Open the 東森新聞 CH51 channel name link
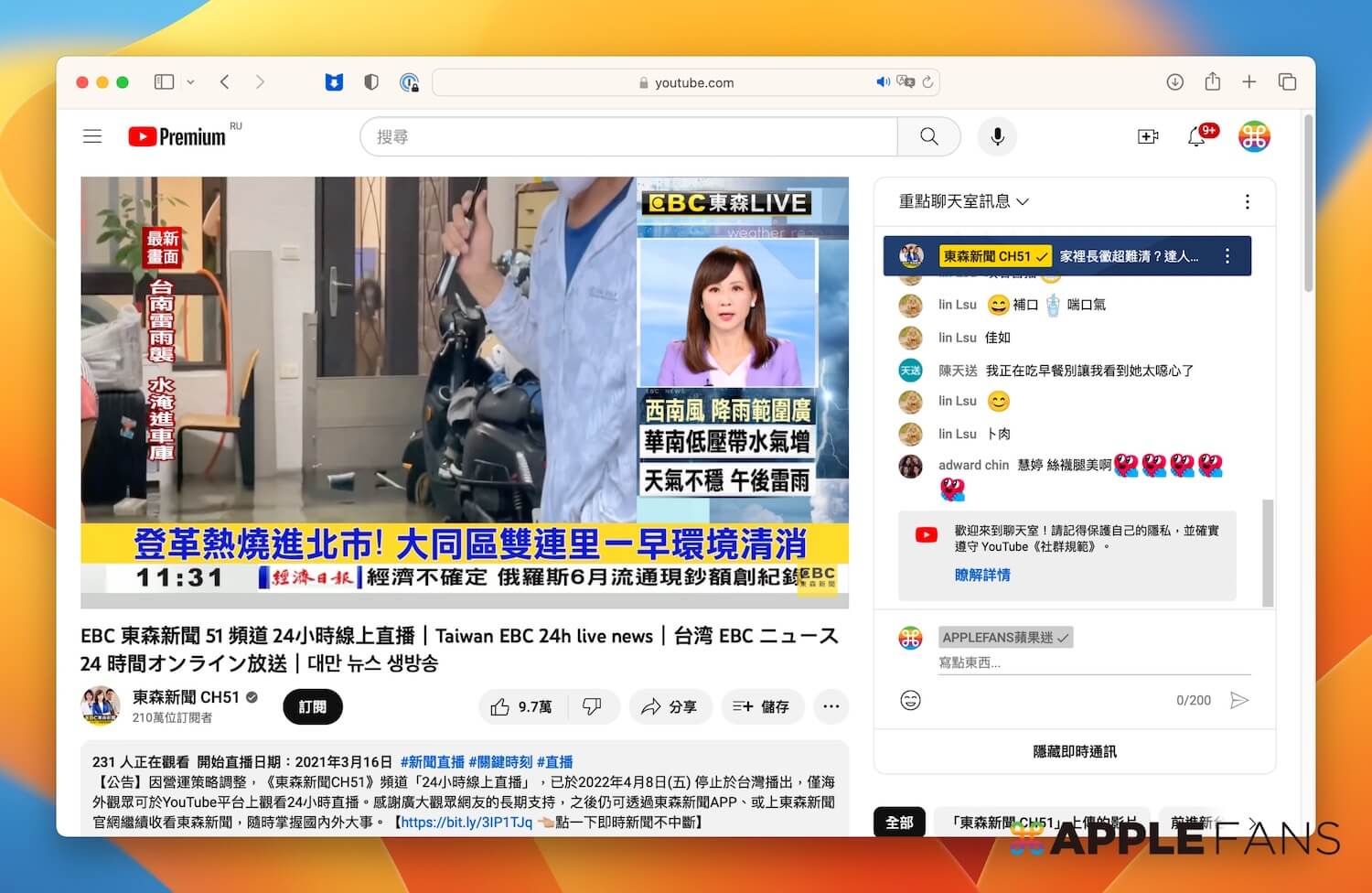Viewport: 1372px width, 893px height. [186, 697]
